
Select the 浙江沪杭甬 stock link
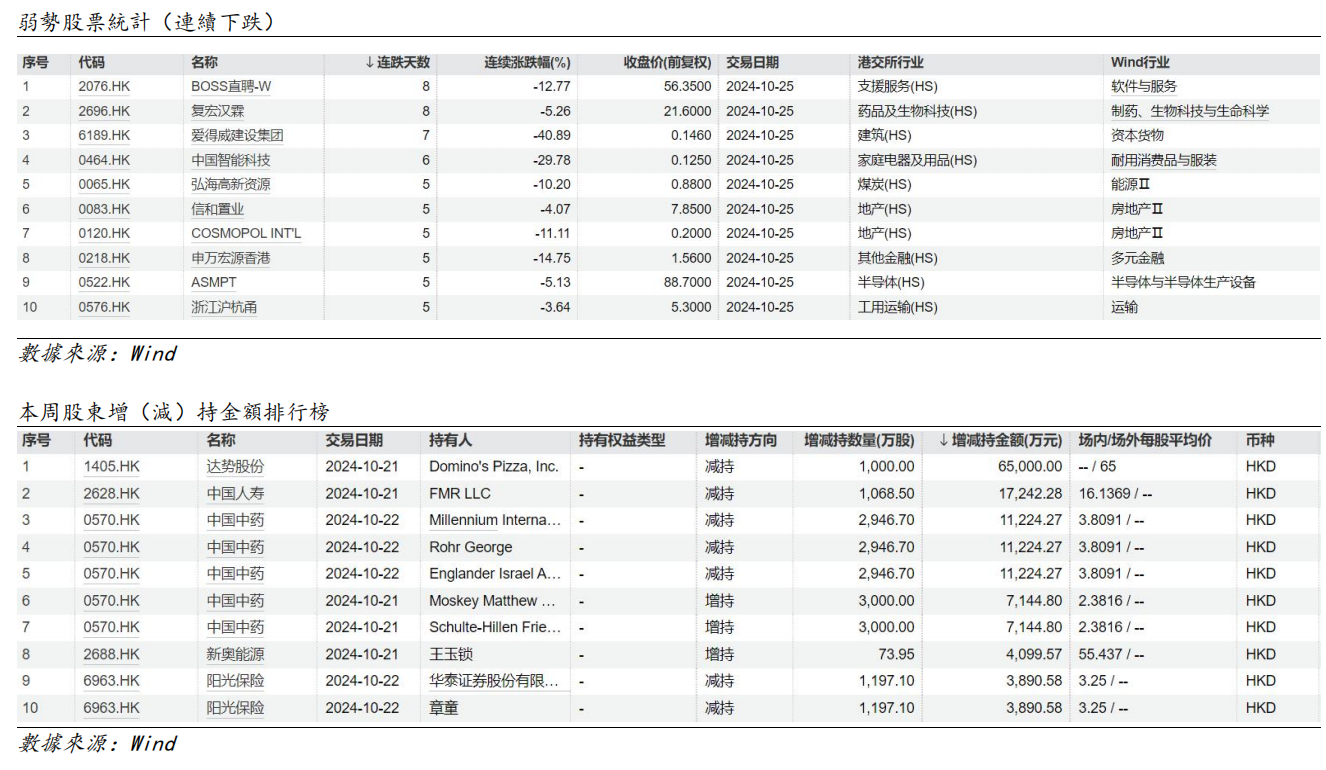click(x=224, y=307)
